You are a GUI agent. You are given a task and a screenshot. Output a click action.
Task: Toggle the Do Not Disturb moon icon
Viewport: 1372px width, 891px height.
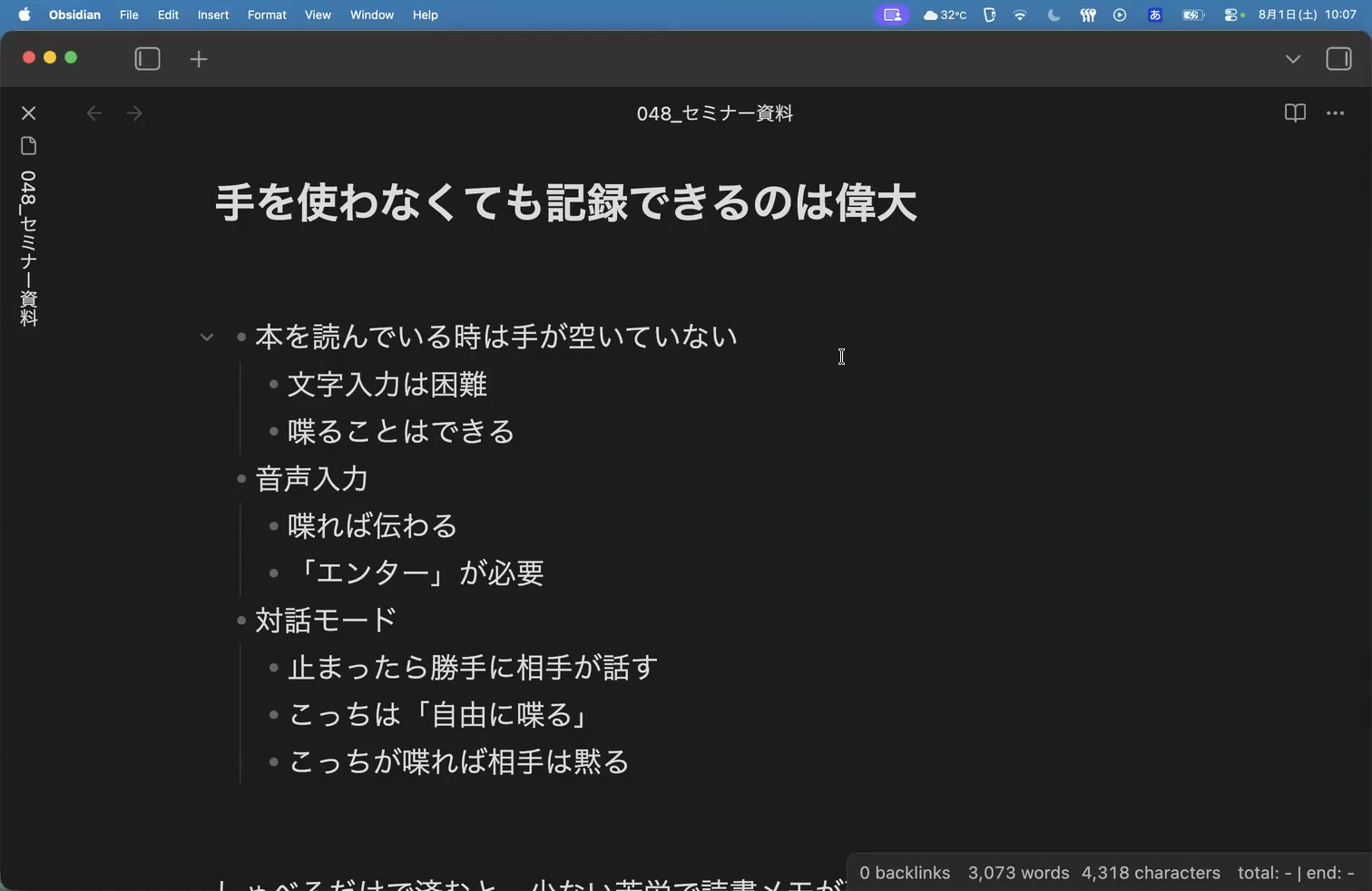click(x=1053, y=15)
